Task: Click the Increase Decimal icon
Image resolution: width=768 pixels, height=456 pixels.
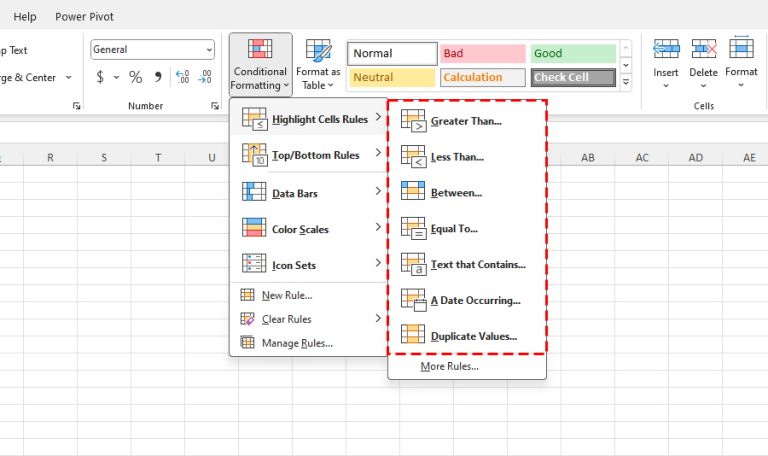Action: (182, 77)
